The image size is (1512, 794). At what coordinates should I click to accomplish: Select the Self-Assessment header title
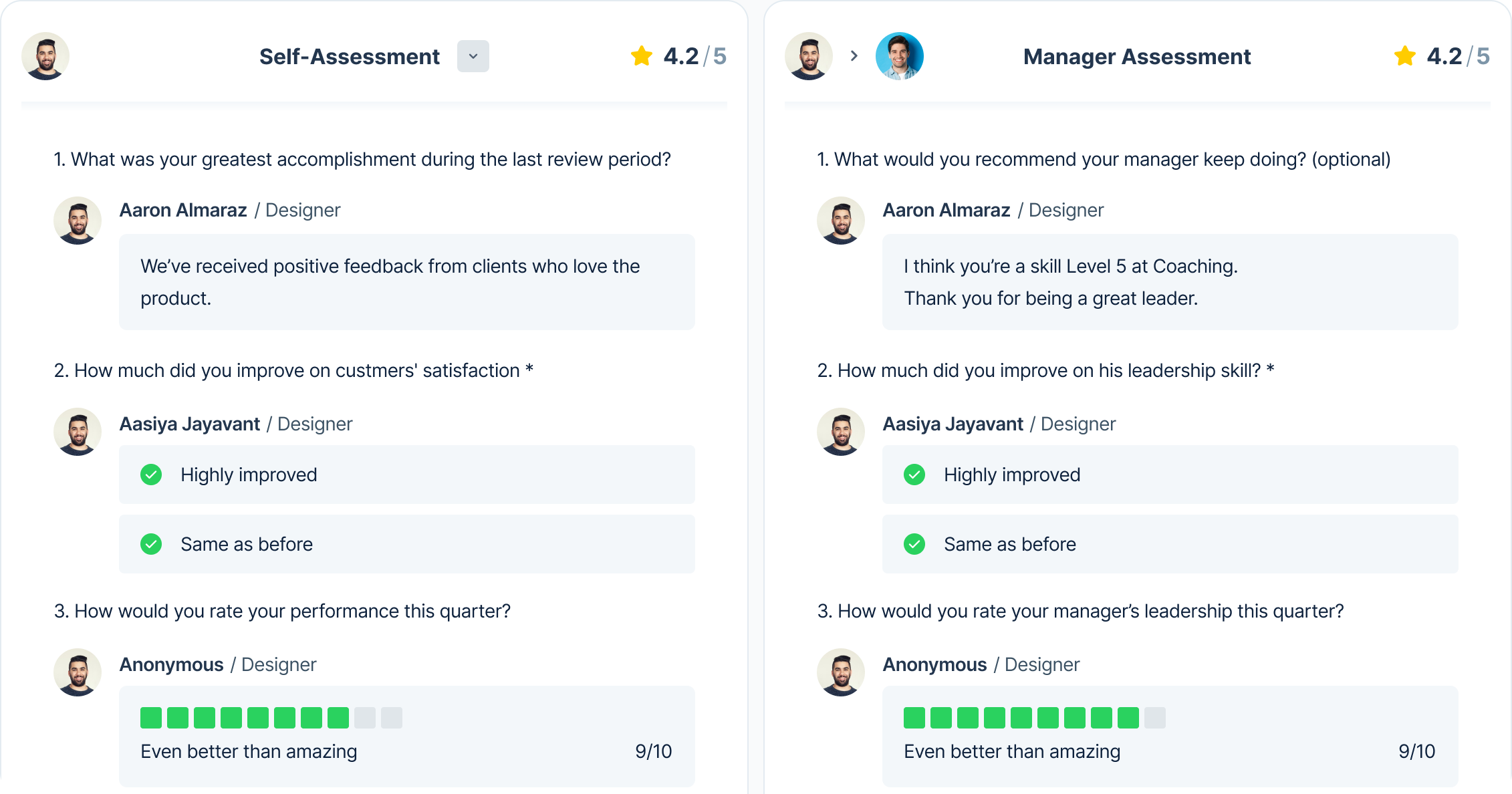click(x=350, y=56)
